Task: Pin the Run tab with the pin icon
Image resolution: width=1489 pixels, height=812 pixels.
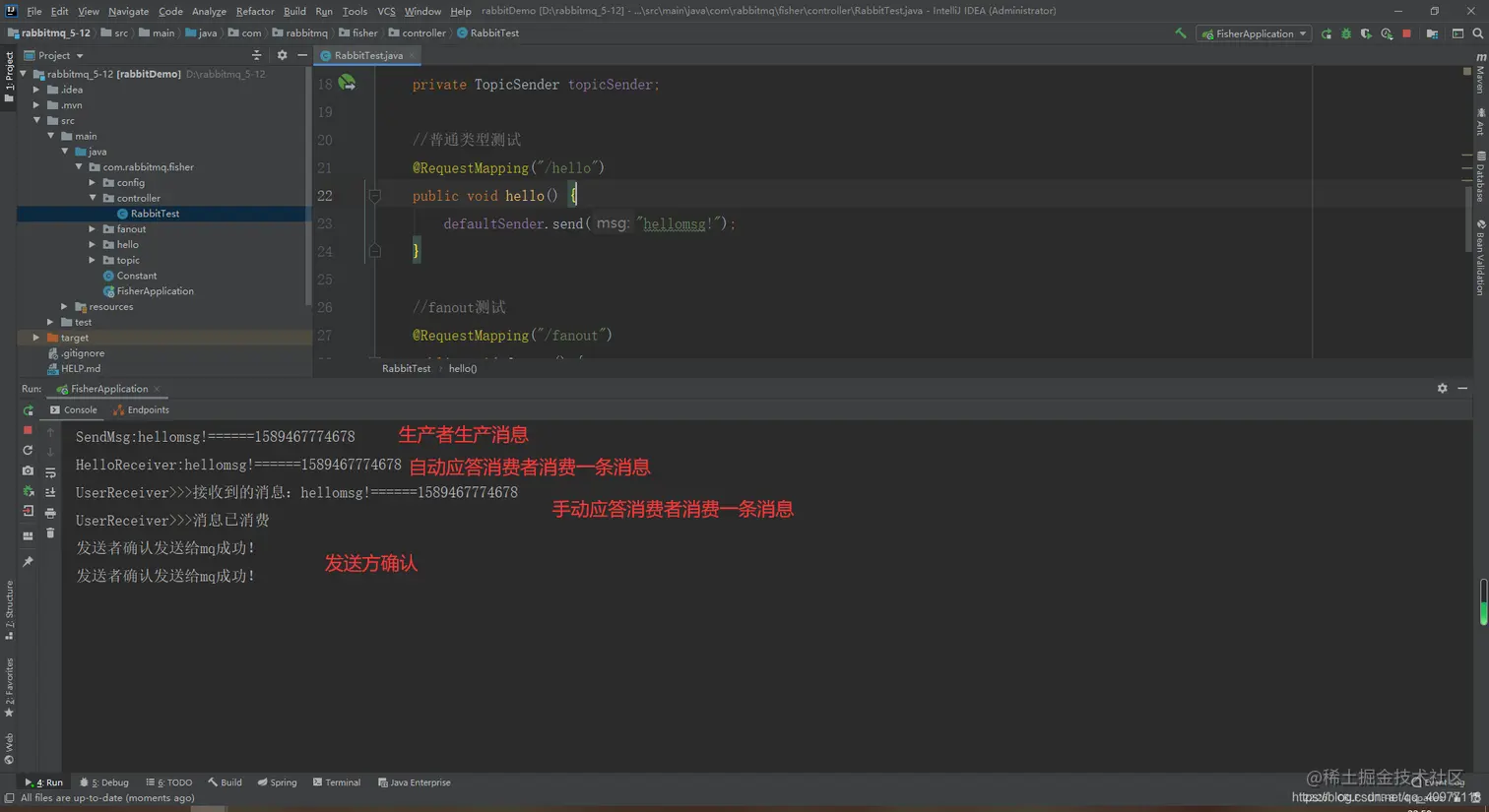Action: click(28, 562)
